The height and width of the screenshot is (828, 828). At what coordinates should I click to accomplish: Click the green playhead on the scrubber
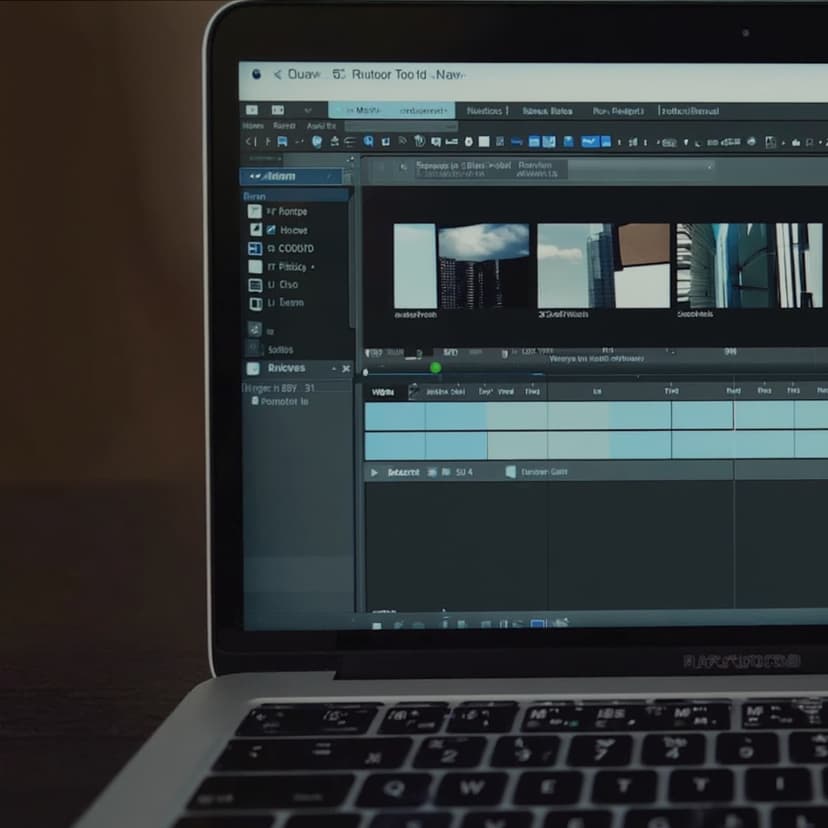pos(436,368)
